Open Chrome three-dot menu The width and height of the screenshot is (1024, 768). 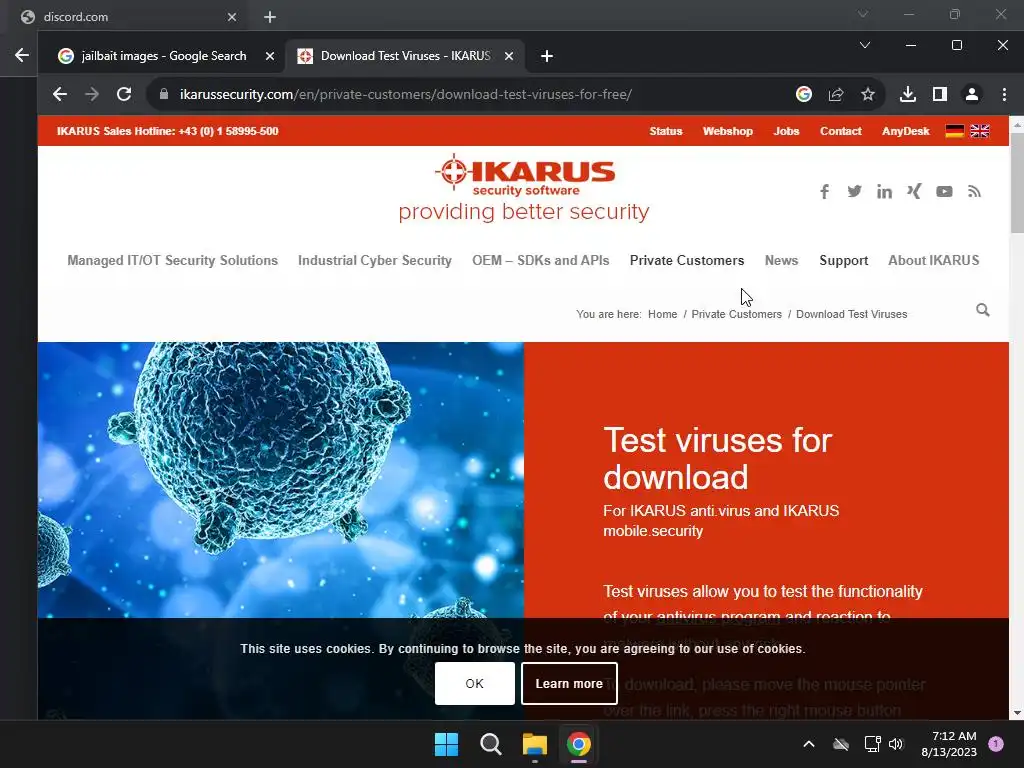click(1004, 94)
